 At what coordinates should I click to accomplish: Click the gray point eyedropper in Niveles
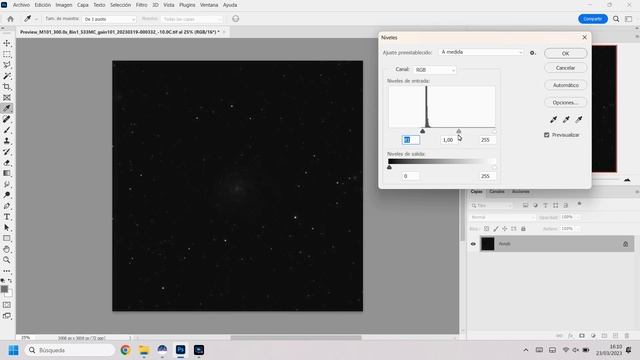(x=566, y=120)
